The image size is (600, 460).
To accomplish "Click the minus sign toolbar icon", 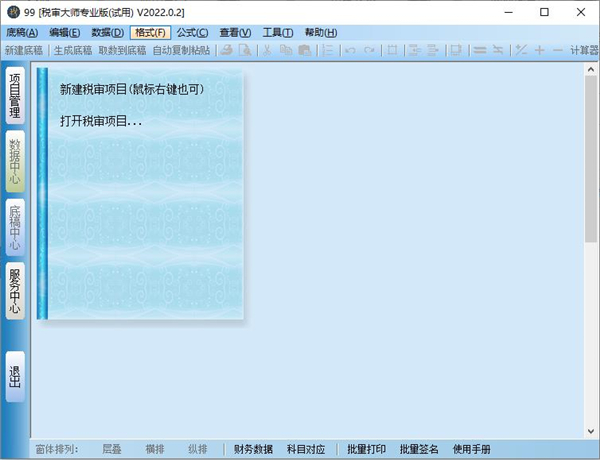I will point(558,50).
